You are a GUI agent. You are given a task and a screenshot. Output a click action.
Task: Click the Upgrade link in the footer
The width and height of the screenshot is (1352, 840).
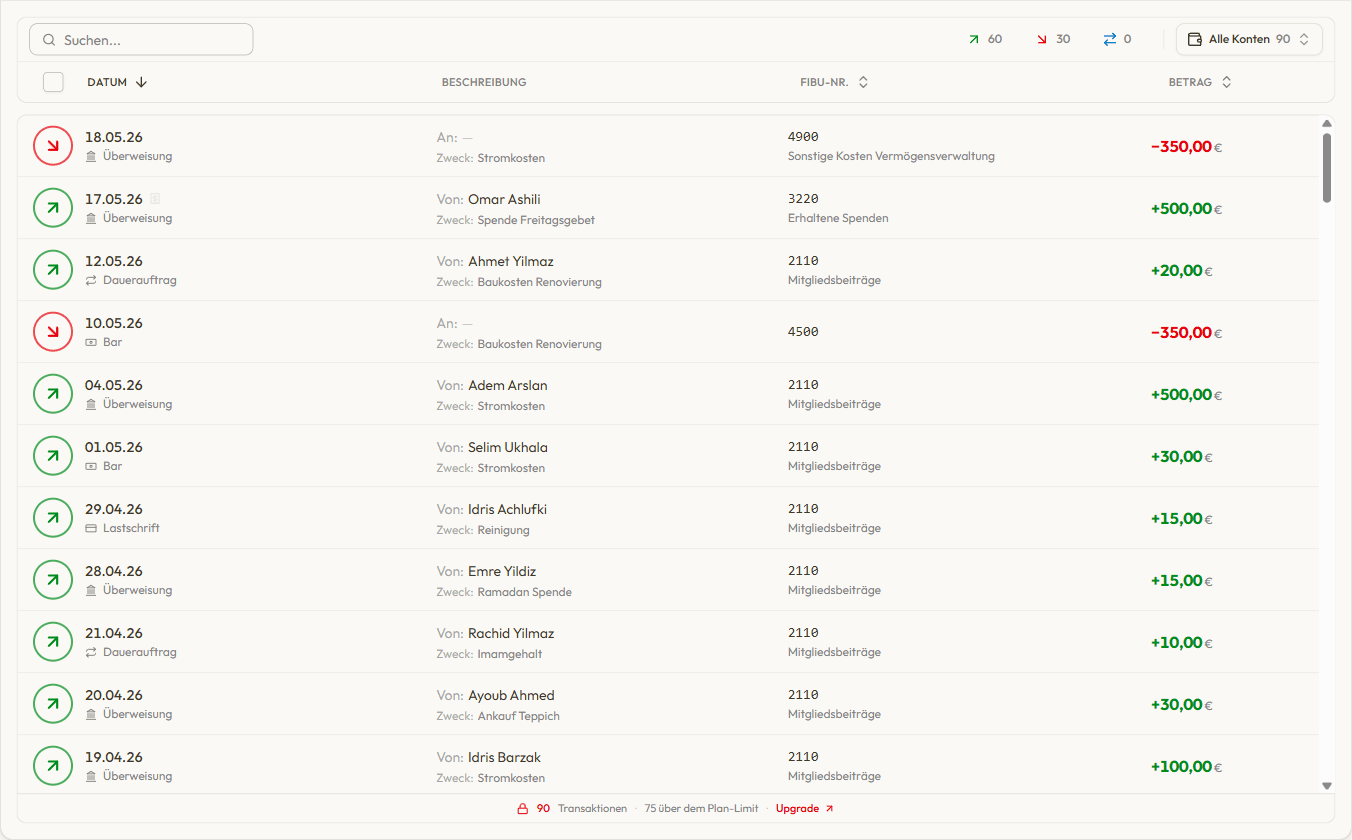coord(805,809)
